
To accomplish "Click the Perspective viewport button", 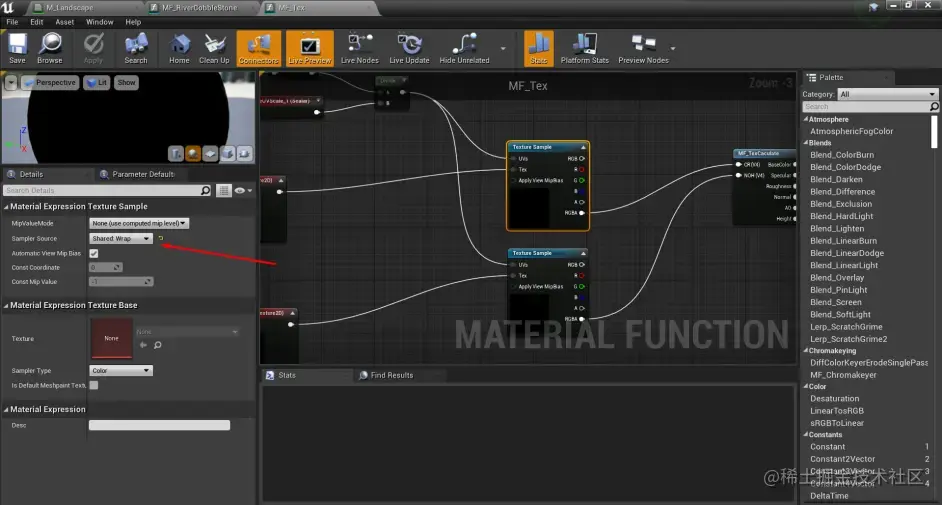I will (49, 82).
